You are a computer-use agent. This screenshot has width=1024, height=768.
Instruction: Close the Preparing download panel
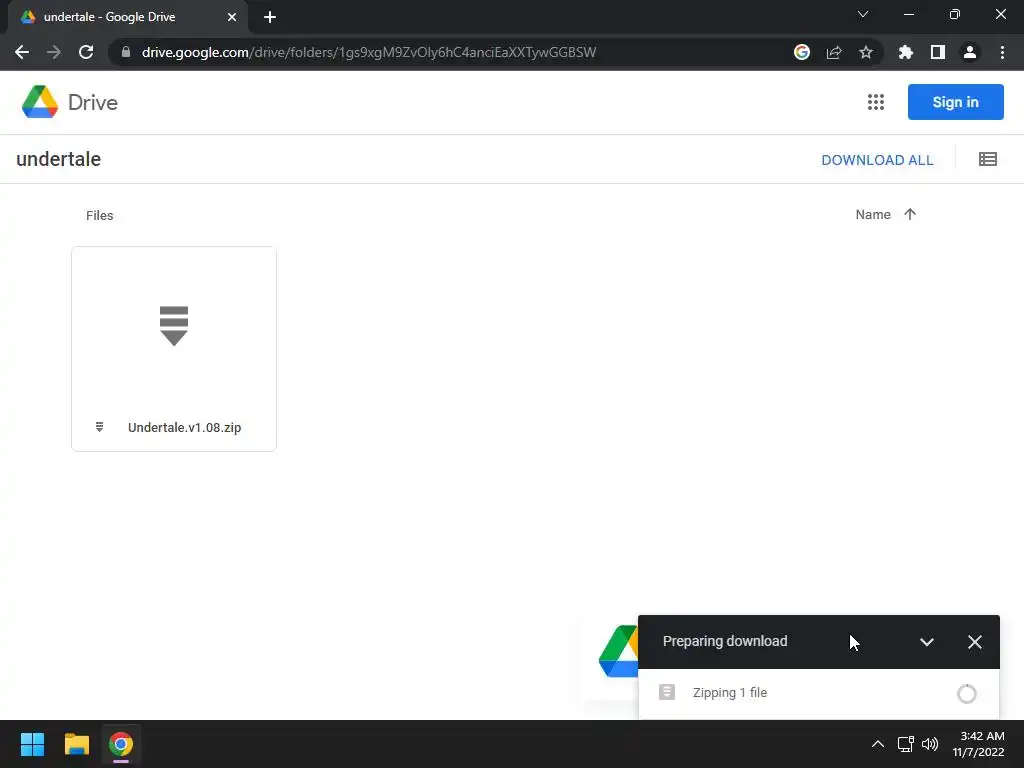(974, 642)
